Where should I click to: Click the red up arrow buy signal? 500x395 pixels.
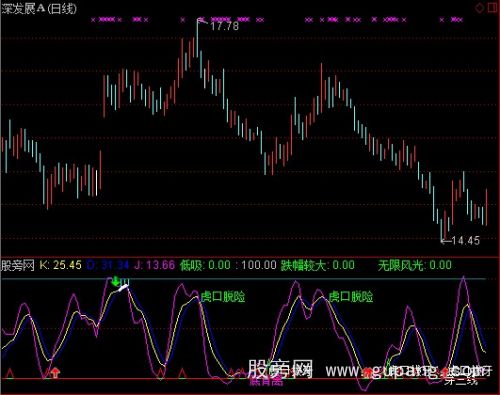(55, 372)
